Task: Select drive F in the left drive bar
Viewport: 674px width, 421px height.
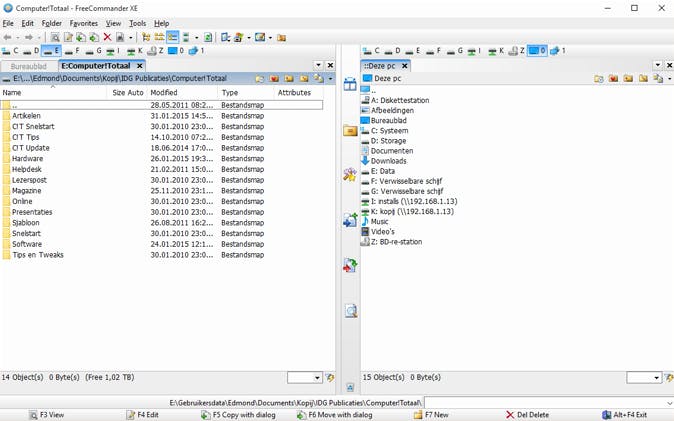Action: click(x=73, y=51)
